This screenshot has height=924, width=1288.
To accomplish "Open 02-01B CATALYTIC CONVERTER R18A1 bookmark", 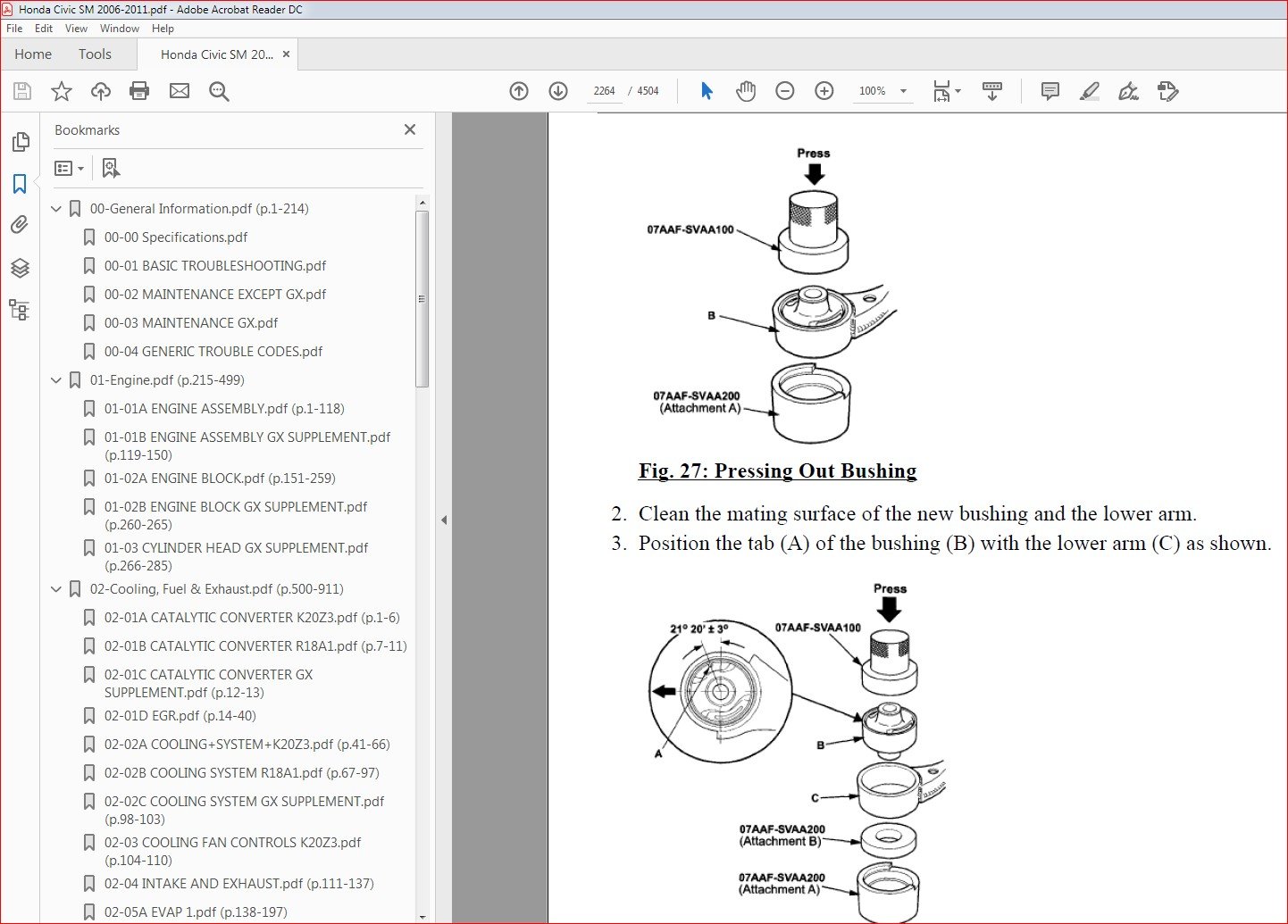I will tap(255, 646).
